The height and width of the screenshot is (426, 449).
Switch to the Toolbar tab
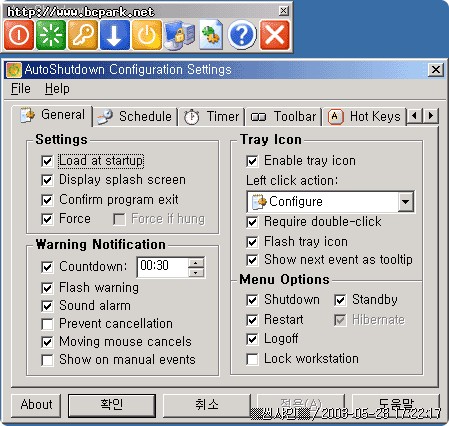click(x=284, y=117)
